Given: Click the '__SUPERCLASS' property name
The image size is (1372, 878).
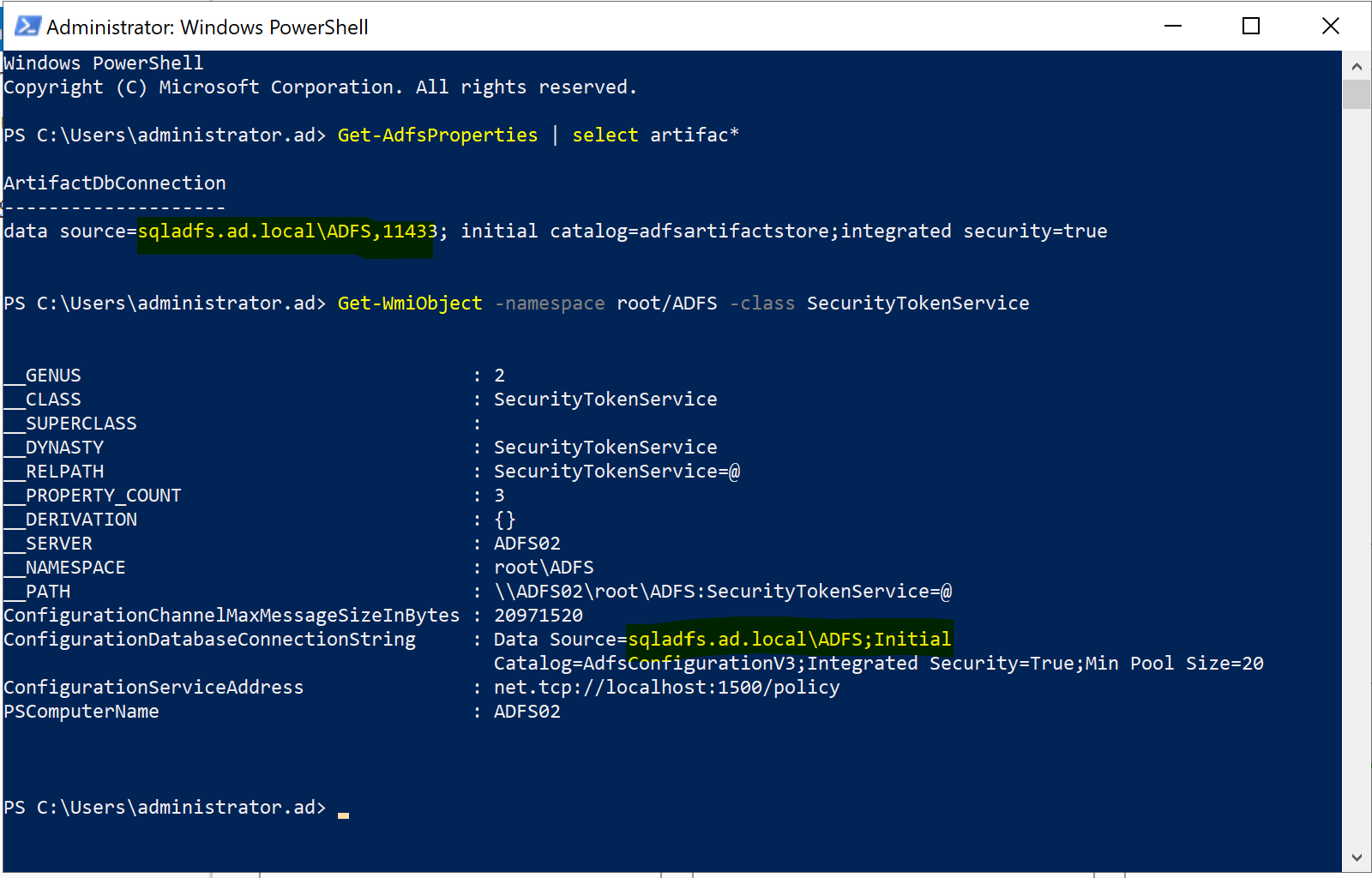Looking at the screenshot, I should tap(70, 424).
